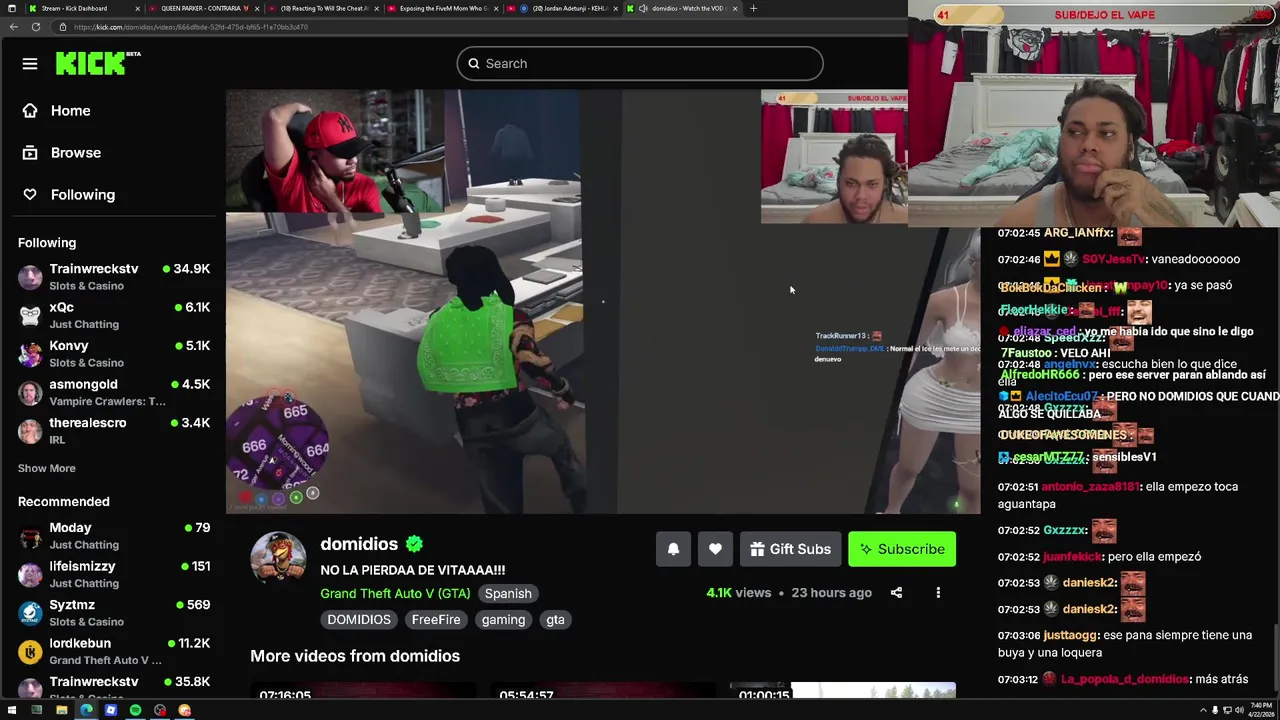Click green Subscribe button
This screenshot has height=720, width=1280.
pos(902,549)
